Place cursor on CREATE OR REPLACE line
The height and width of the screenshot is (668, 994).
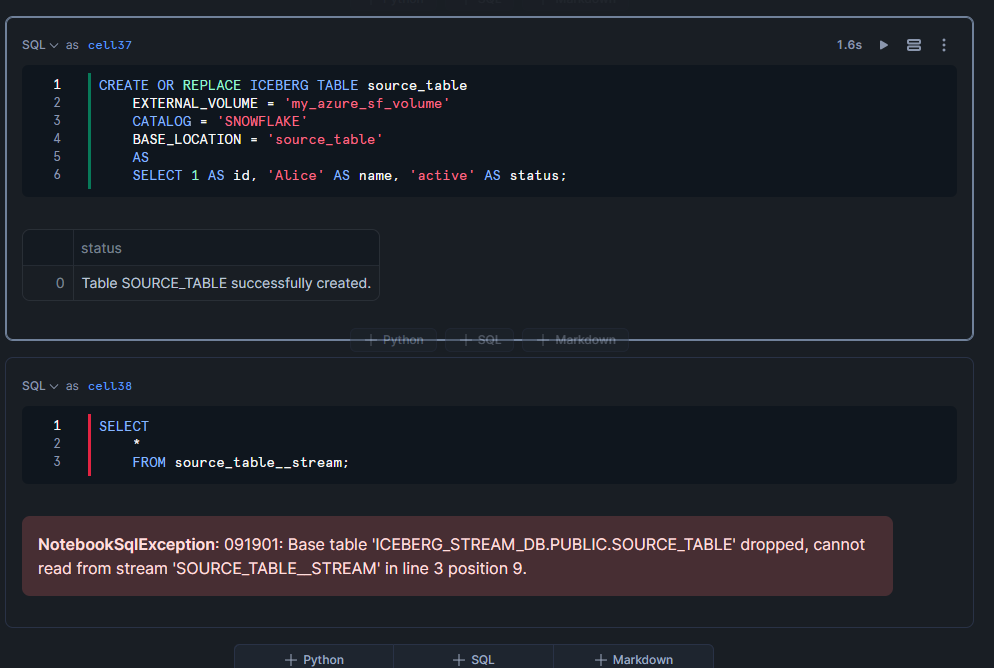click(x=283, y=85)
